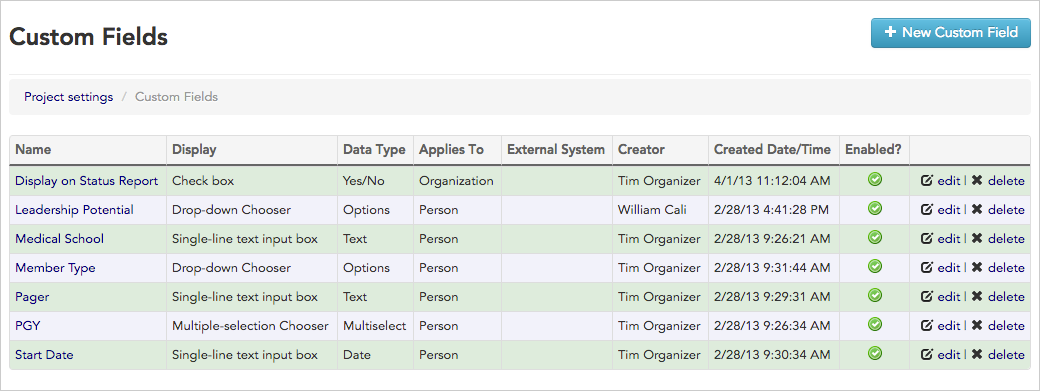The height and width of the screenshot is (391, 1040).
Task: Delete the PGY field
Action: 998,325
